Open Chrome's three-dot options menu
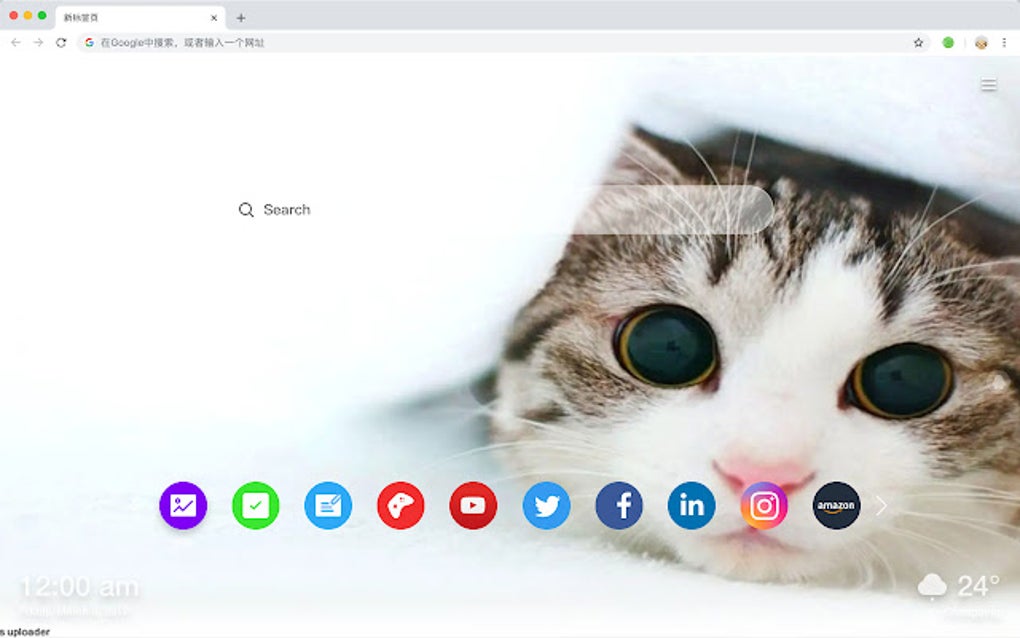The image size is (1020, 638). coord(1005,43)
